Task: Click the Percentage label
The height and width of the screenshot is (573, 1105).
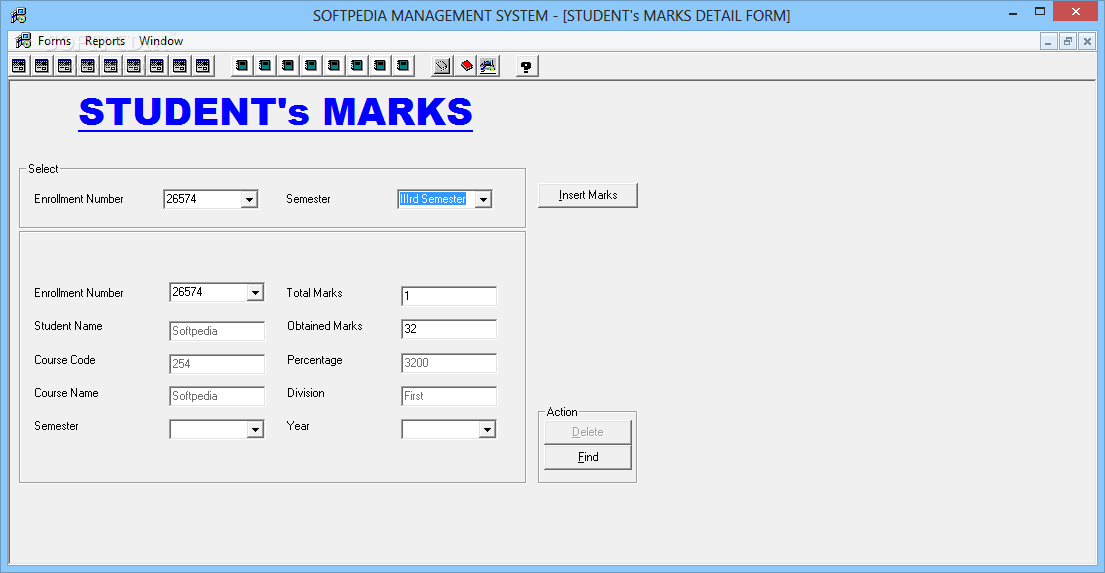Action: [315, 359]
